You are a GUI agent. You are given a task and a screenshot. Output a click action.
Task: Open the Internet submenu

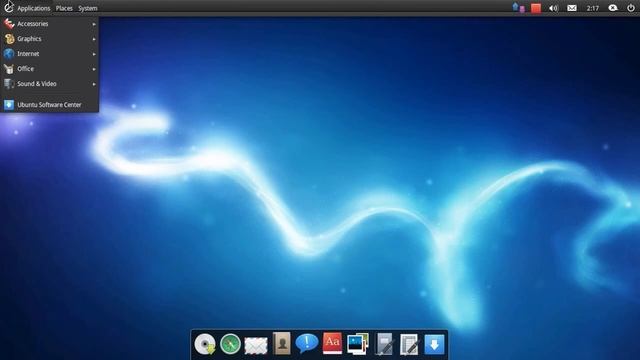tap(49, 54)
